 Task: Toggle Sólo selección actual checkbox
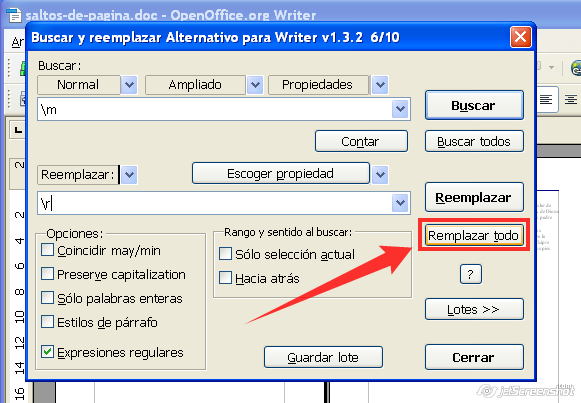pyautogui.click(x=225, y=254)
